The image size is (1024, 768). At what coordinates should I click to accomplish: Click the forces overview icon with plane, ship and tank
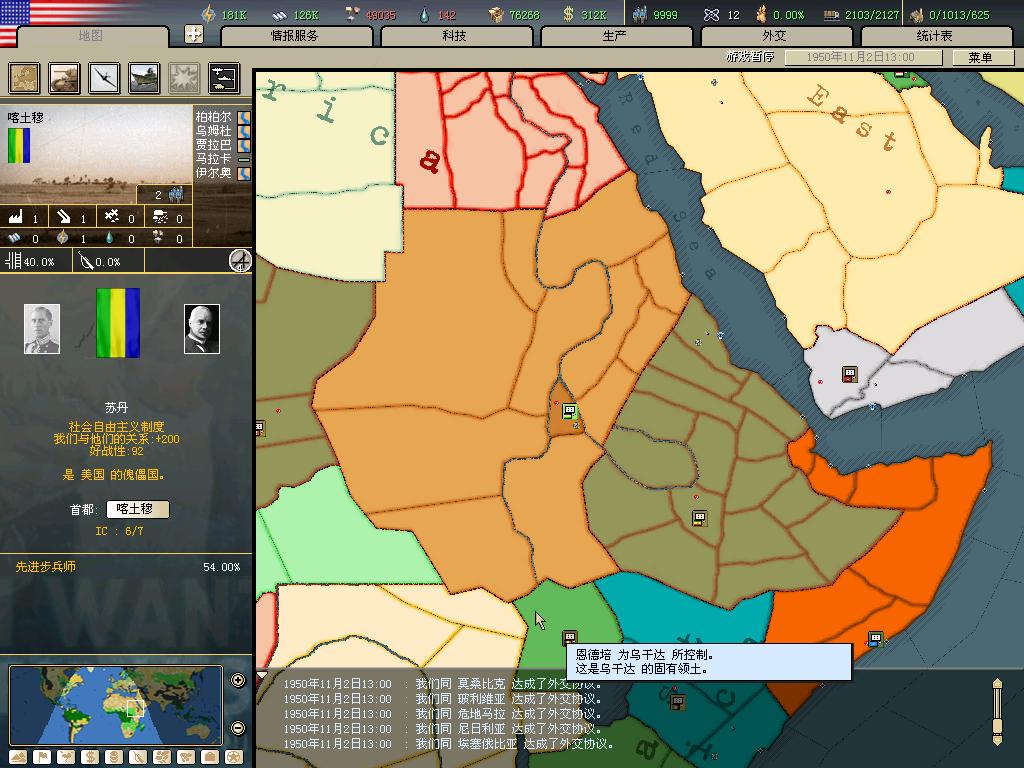(x=223, y=78)
